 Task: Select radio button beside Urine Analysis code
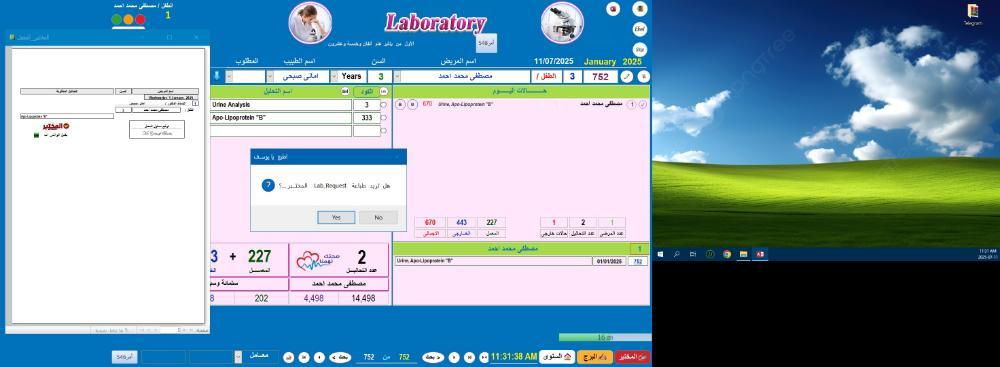383,105
